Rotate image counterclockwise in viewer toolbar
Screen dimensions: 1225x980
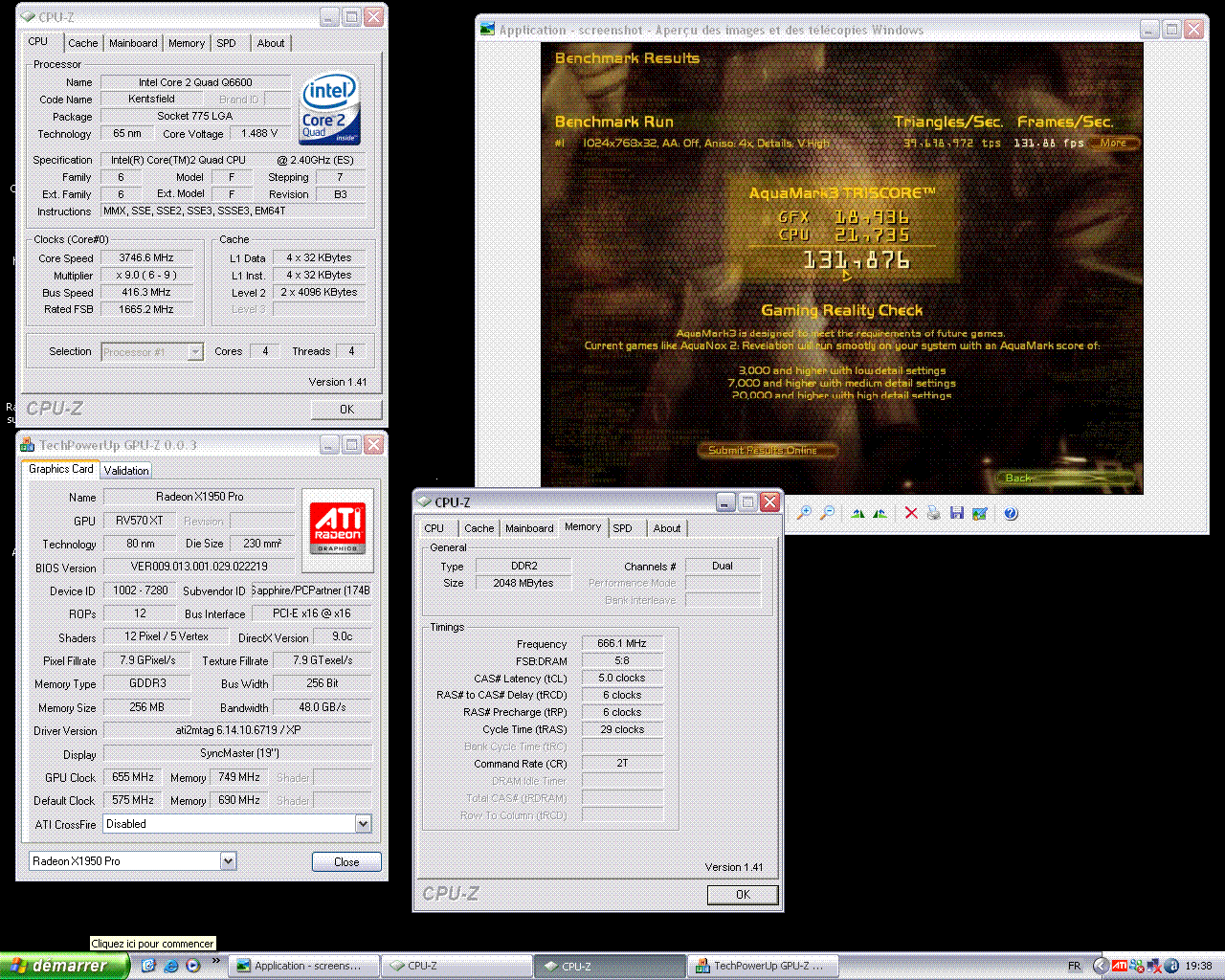880,513
